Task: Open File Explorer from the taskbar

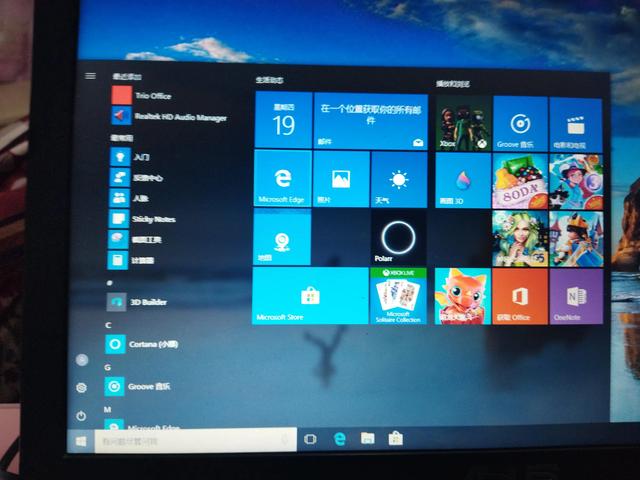Action: point(367,438)
